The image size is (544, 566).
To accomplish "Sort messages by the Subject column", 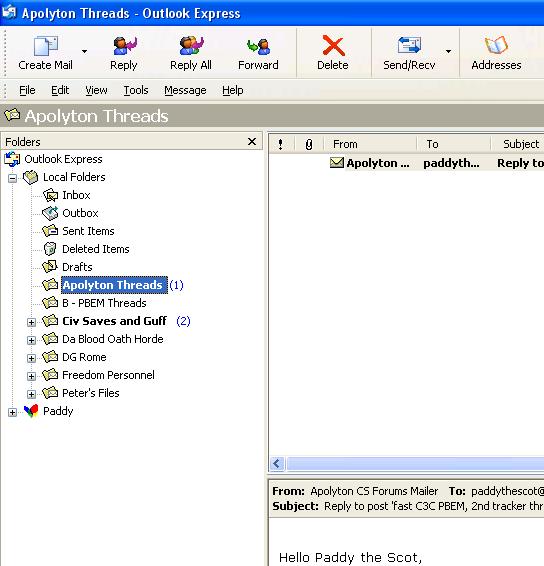I will coord(518,144).
